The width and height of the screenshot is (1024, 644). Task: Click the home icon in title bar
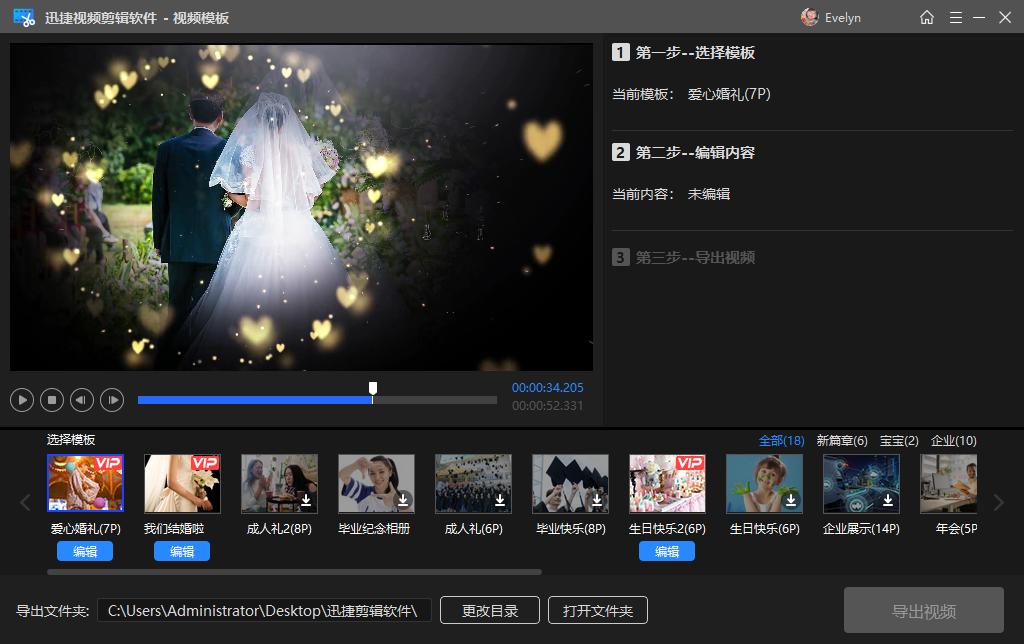tap(926, 17)
